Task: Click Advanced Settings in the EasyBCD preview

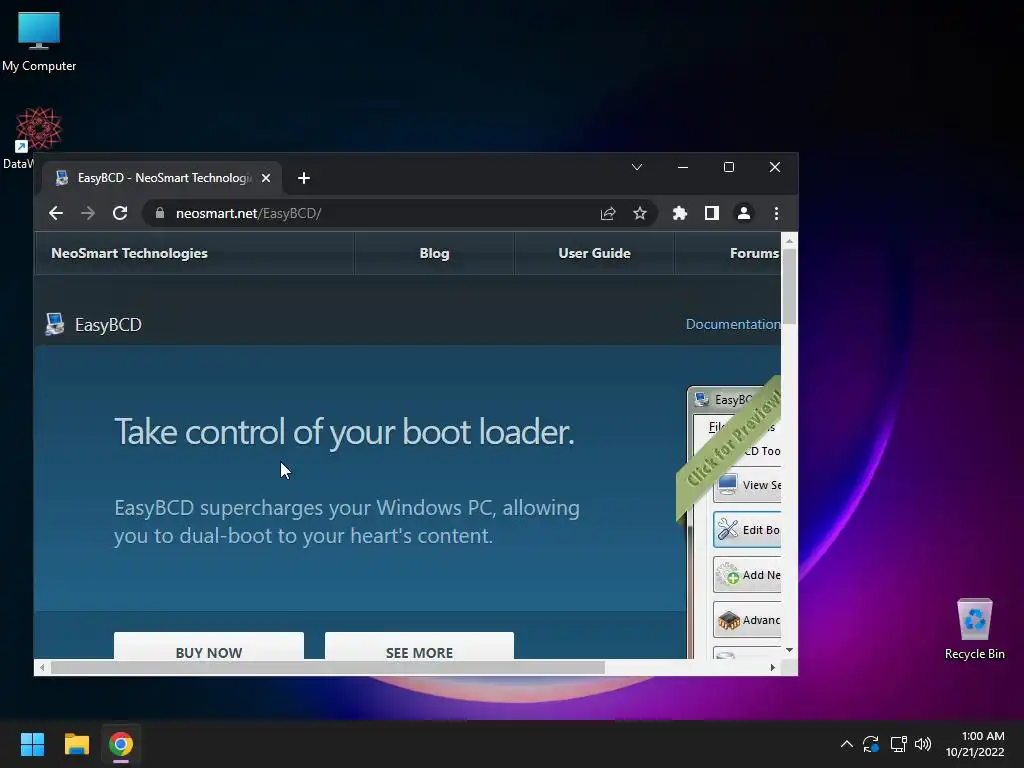Action: click(748, 620)
